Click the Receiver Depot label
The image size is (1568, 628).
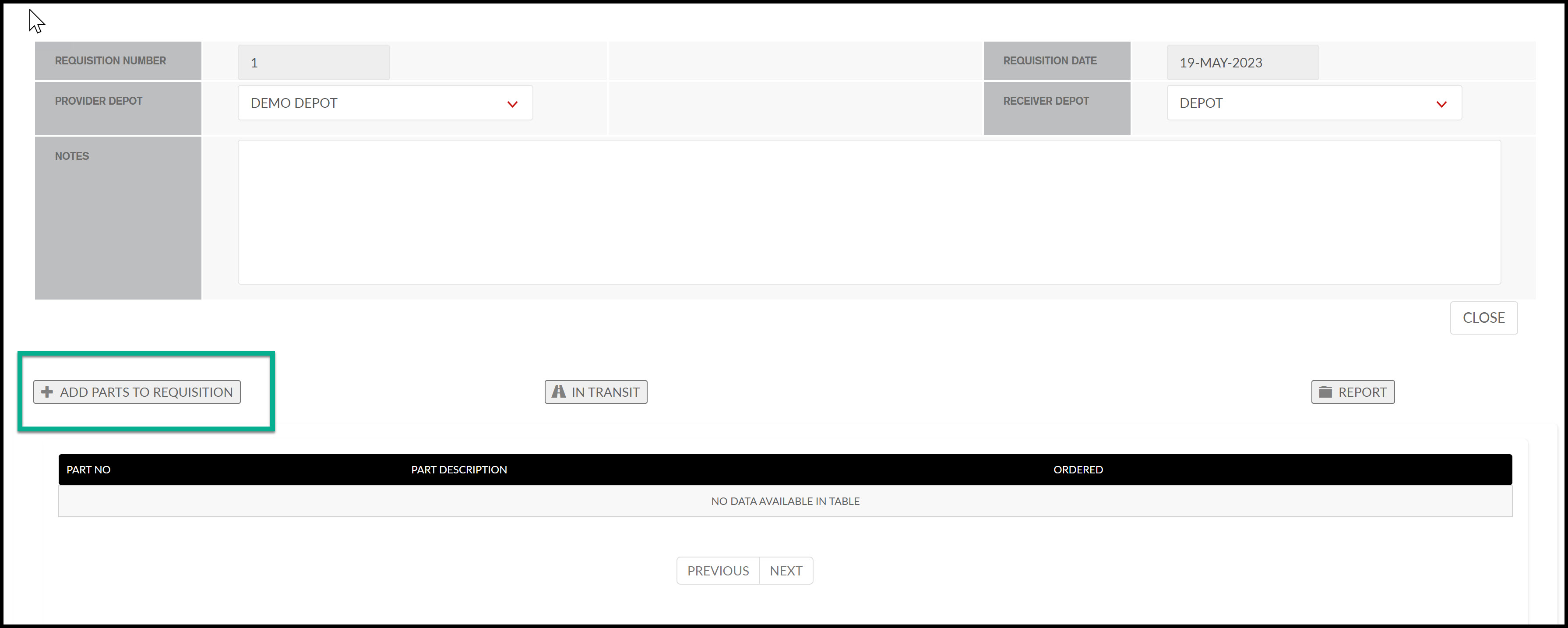tap(1046, 101)
